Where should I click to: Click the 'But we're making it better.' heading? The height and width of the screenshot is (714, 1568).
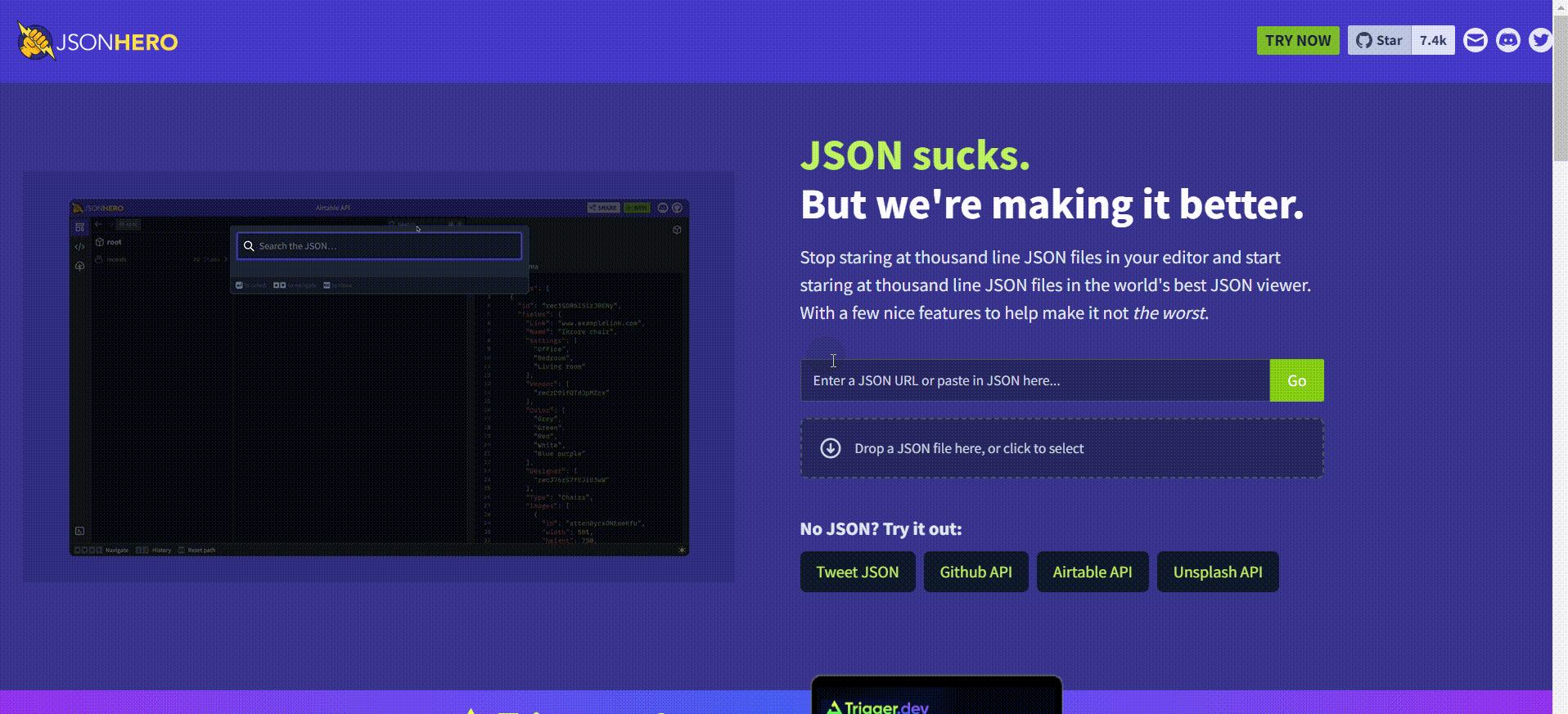[x=1052, y=204]
